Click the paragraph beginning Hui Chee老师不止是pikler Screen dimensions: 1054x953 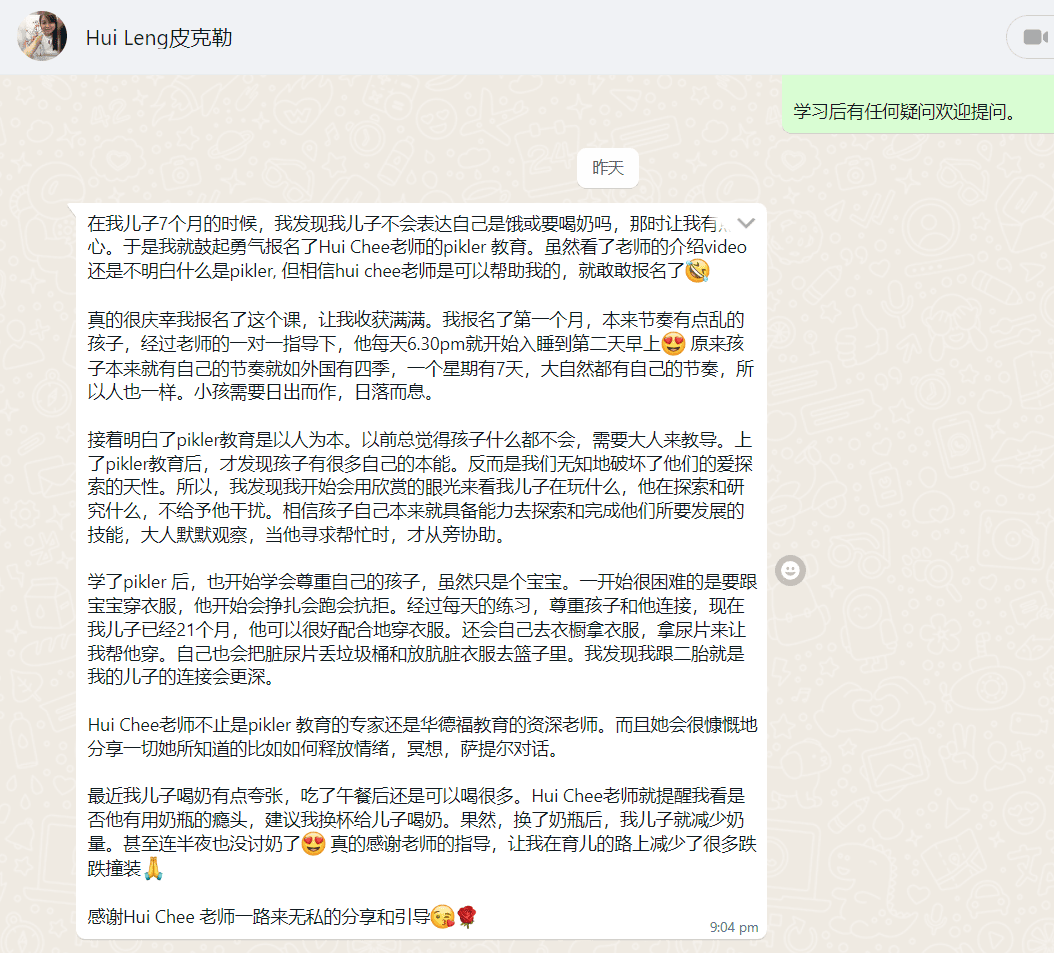422,737
